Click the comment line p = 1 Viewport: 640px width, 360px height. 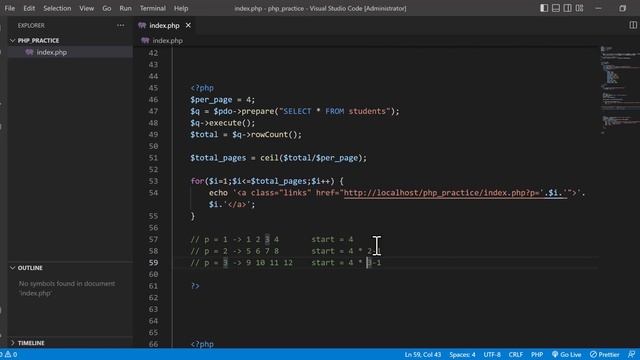point(272,239)
